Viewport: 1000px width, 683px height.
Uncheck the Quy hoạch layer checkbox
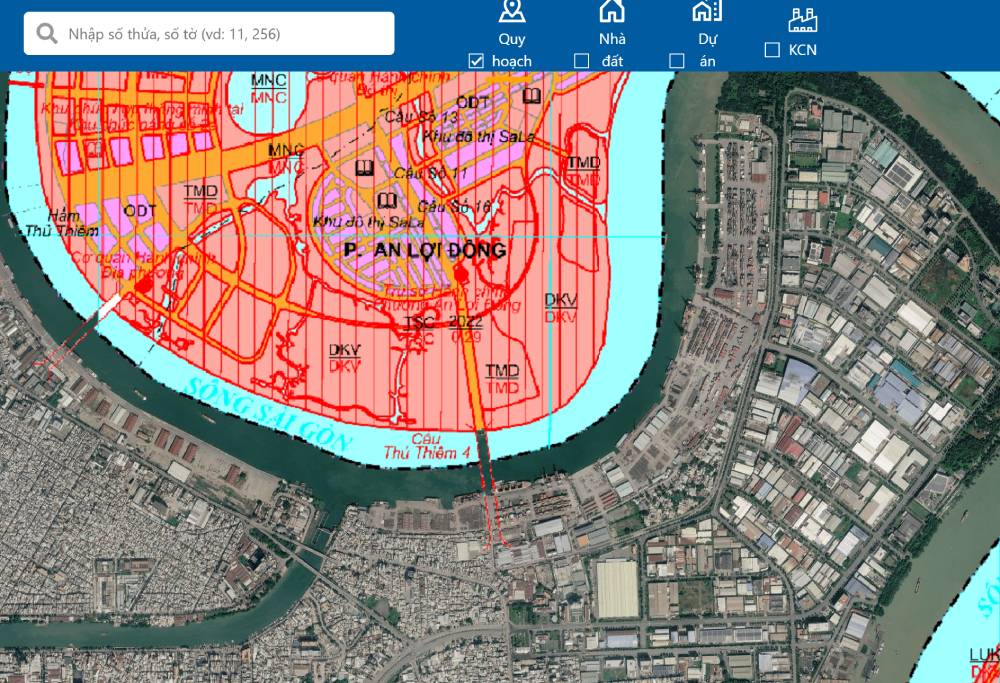click(476, 61)
